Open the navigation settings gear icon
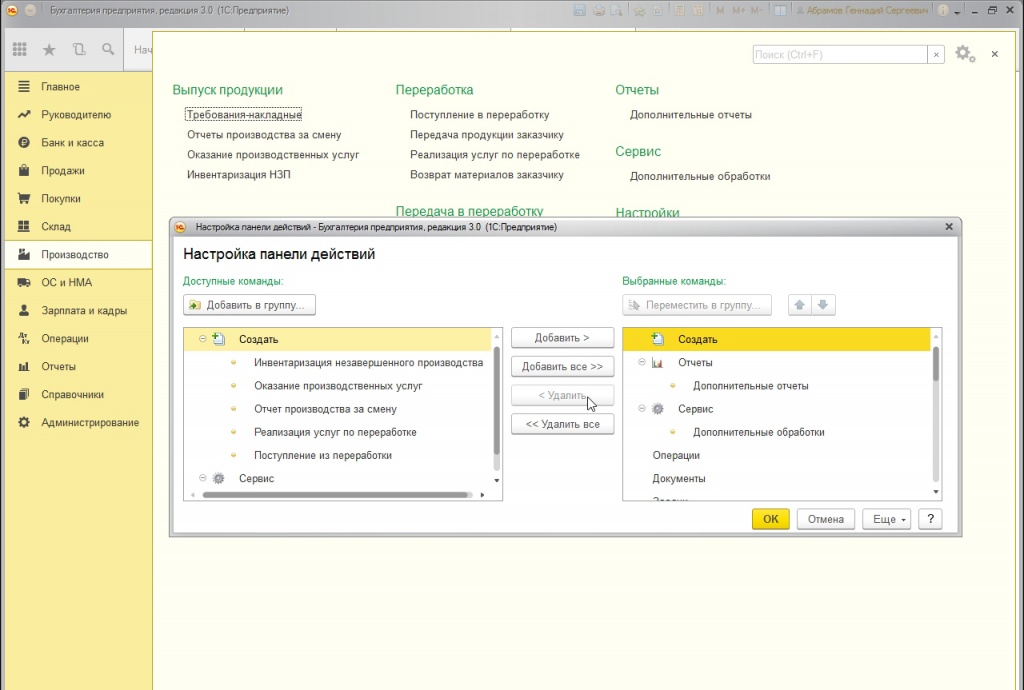Screen dimensions: 1024x690 click(x=965, y=54)
